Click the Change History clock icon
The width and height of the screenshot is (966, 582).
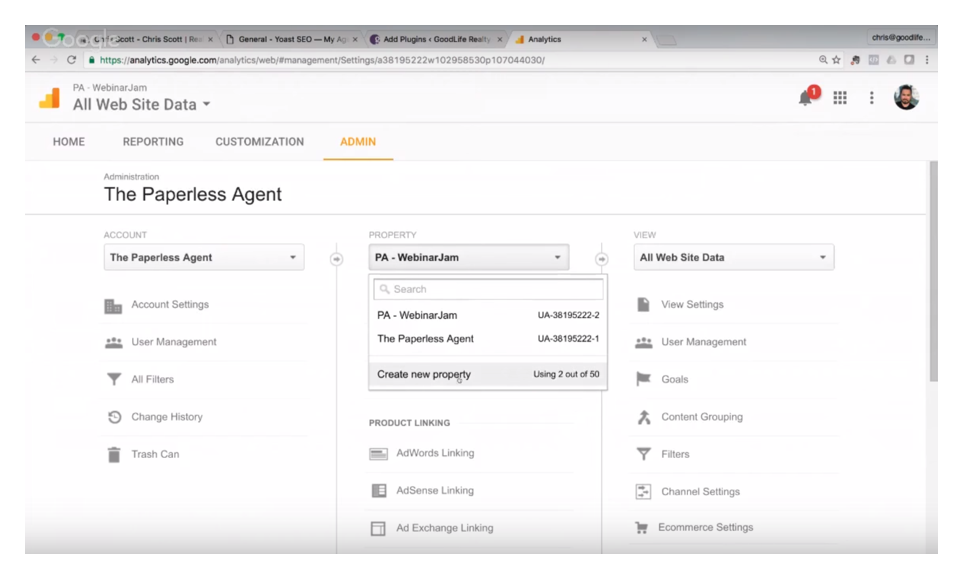pyautogui.click(x=115, y=417)
